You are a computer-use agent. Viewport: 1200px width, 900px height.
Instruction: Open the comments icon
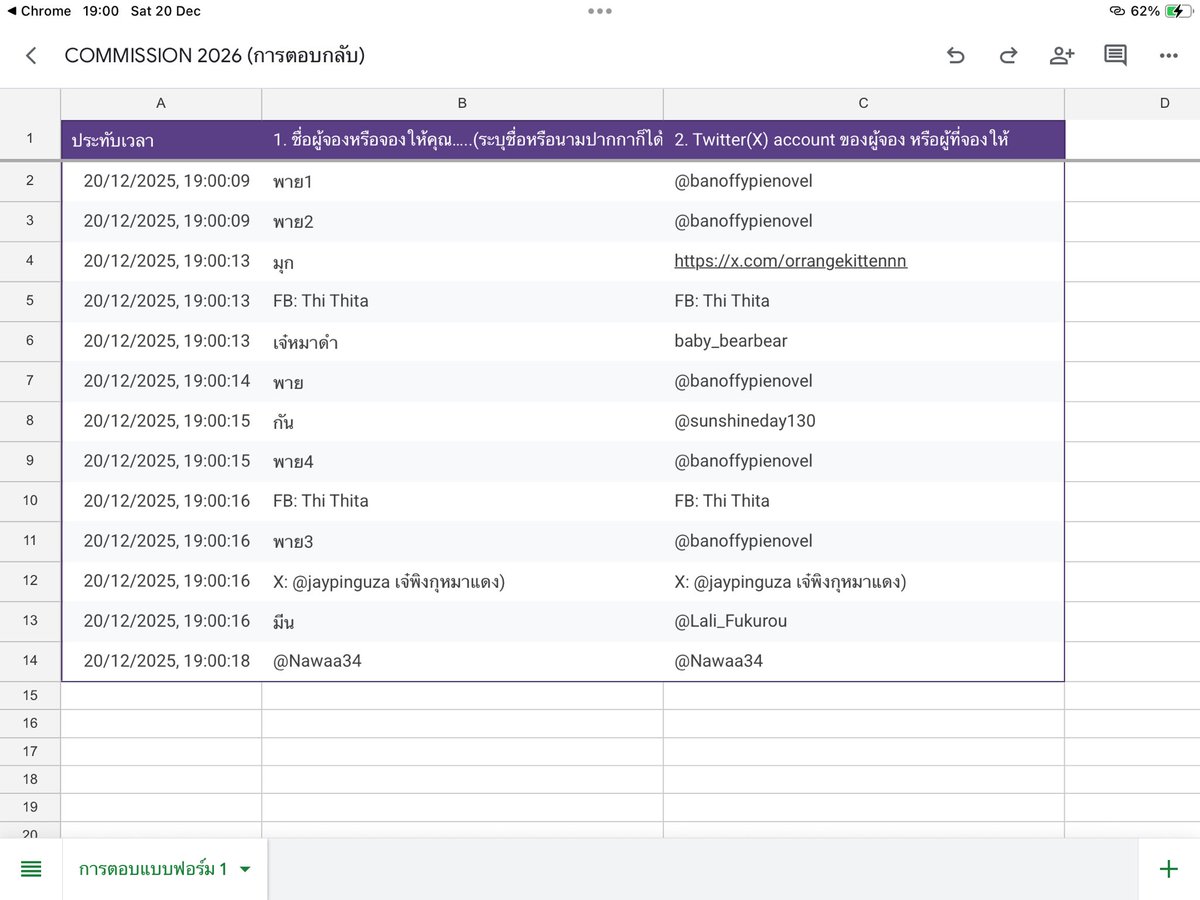[1115, 56]
